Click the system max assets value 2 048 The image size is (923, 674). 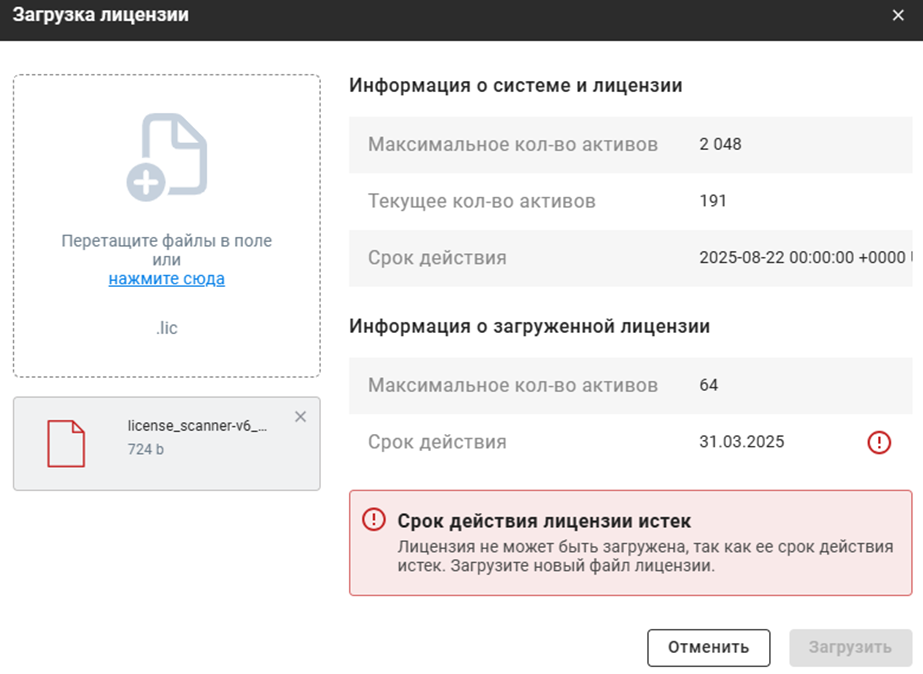point(720,144)
